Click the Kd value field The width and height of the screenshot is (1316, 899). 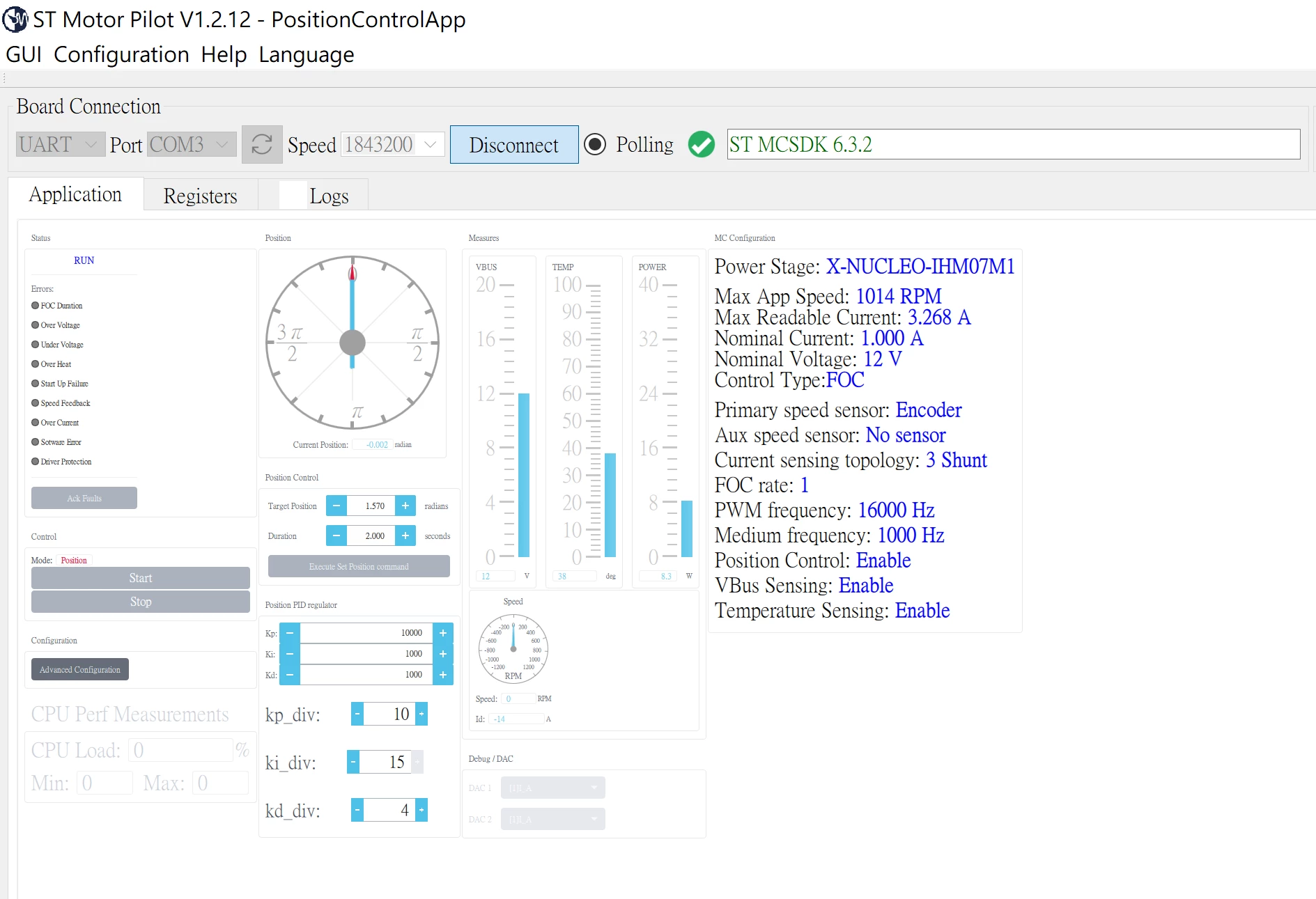tap(366, 675)
